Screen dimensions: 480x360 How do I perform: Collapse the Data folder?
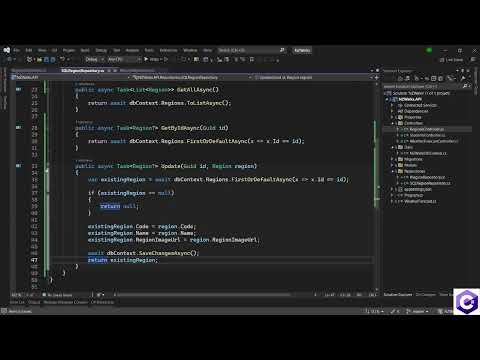pyautogui.click(x=392, y=147)
